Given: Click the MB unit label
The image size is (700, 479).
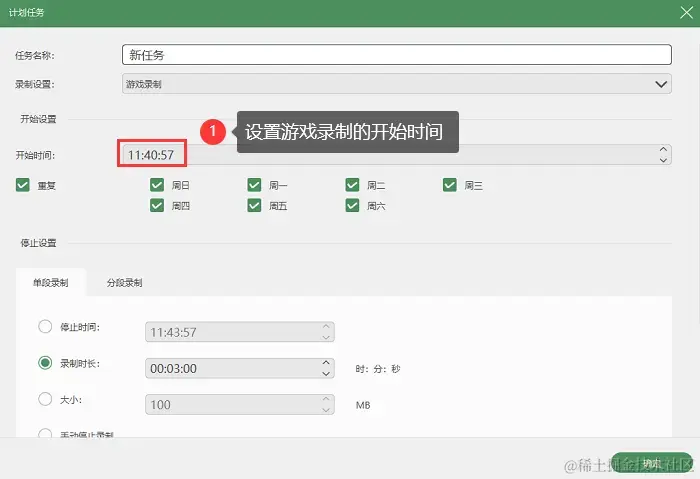Looking at the screenshot, I should coord(363,405).
